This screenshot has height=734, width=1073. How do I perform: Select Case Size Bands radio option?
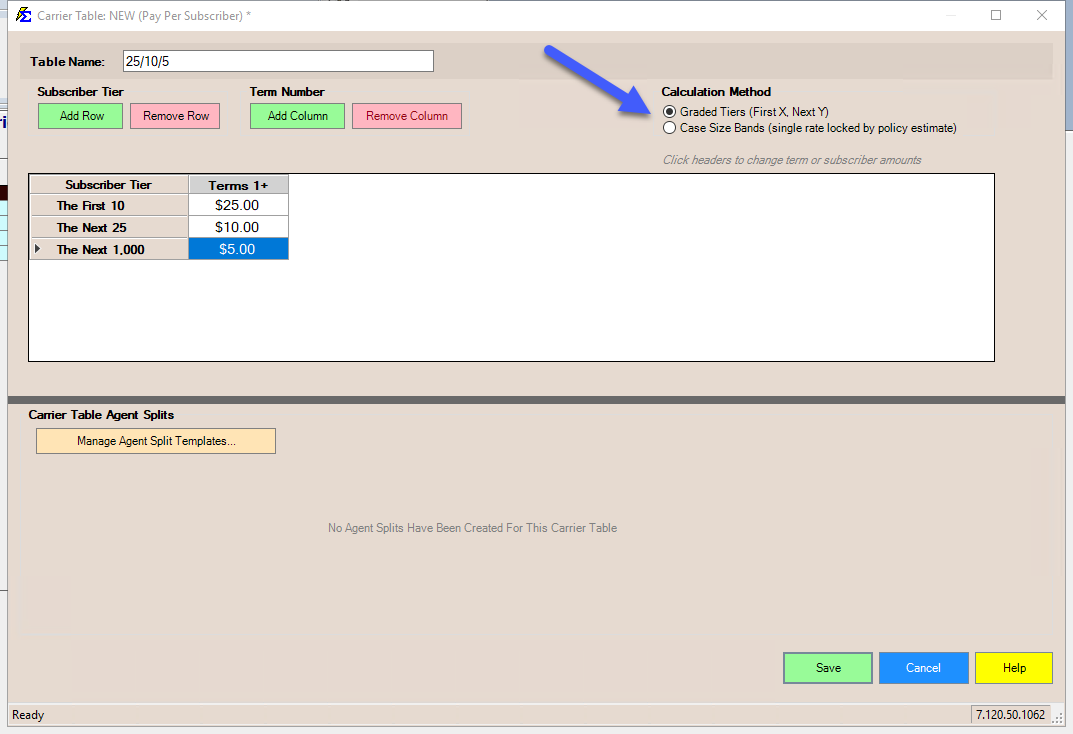pos(670,128)
